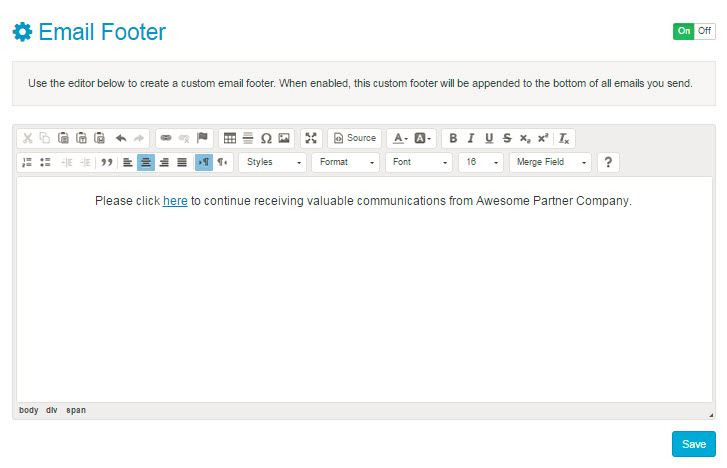Toggle Bold formatting
This screenshot has height=468, width=727.
tap(453, 138)
